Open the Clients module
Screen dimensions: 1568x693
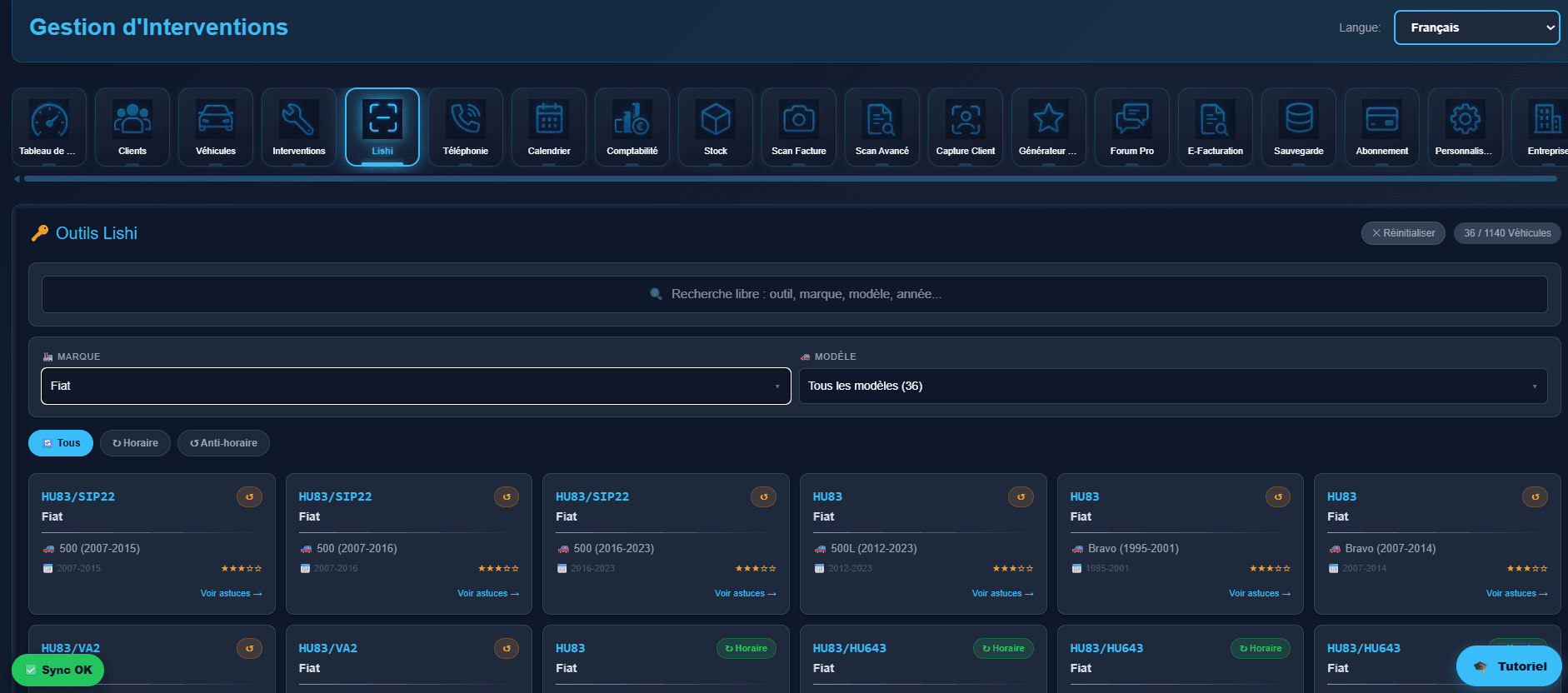coord(132,127)
